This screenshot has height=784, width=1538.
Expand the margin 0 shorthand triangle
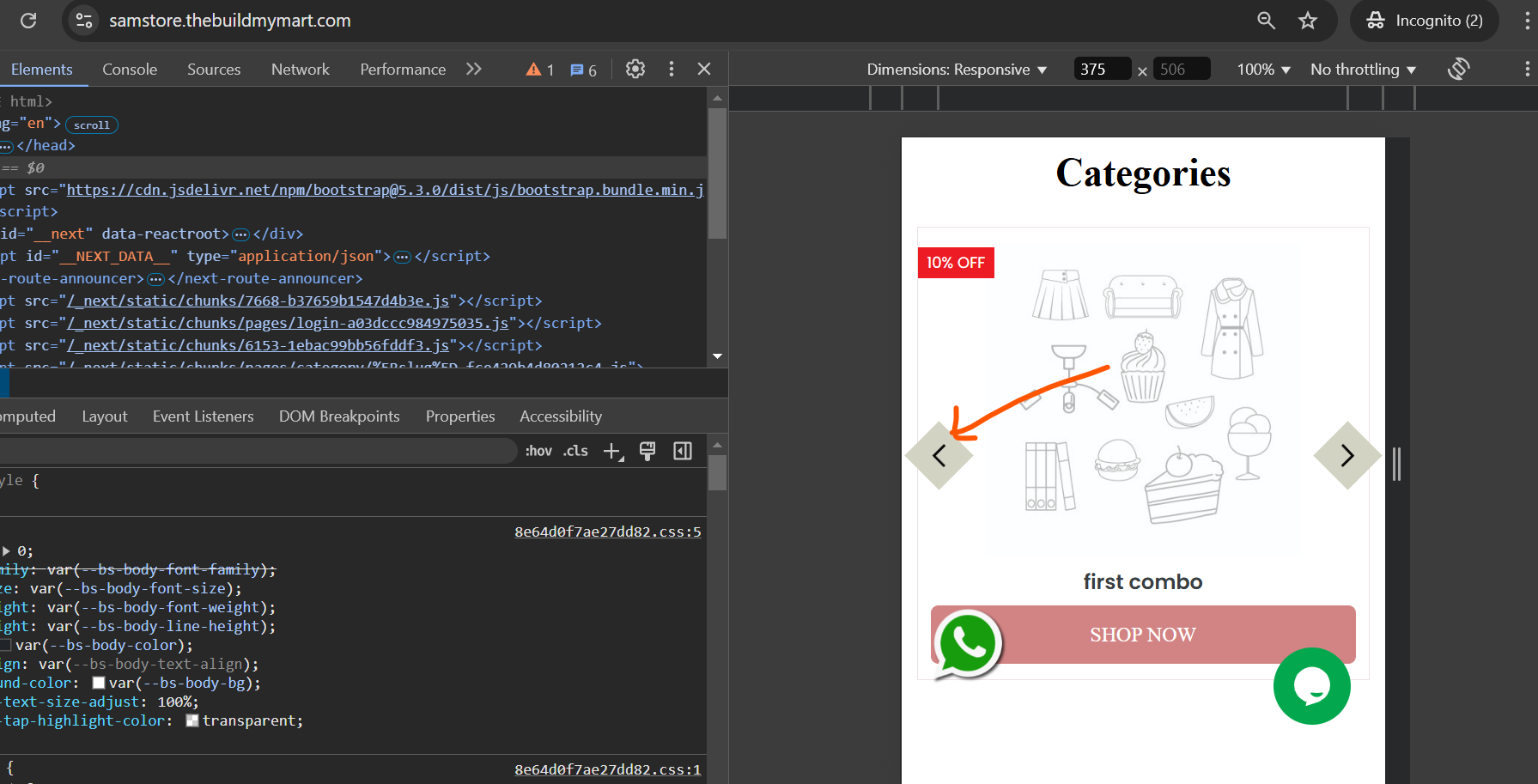(7, 551)
